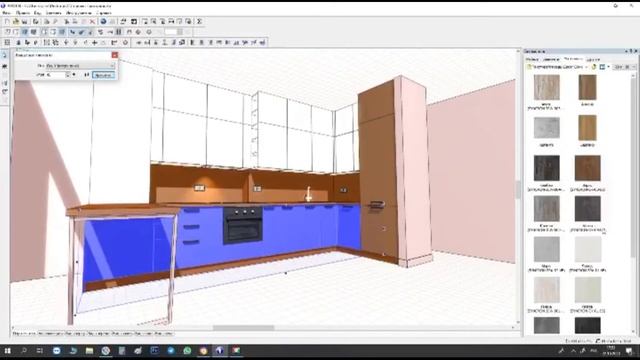The width and height of the screenshot is (640, 360).
Task: Open WhatsApp from taskbar
Action: pyautogui.click(x=187, y=351)
